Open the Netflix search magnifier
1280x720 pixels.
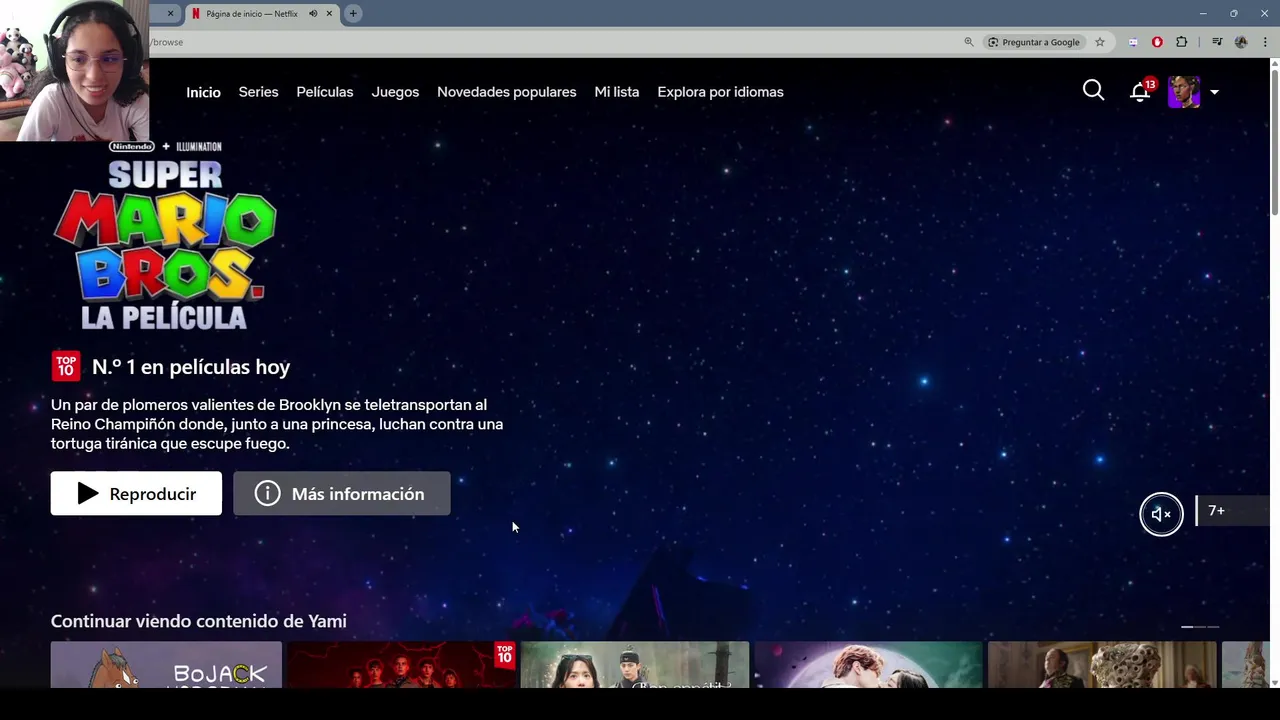(1093, 91)
